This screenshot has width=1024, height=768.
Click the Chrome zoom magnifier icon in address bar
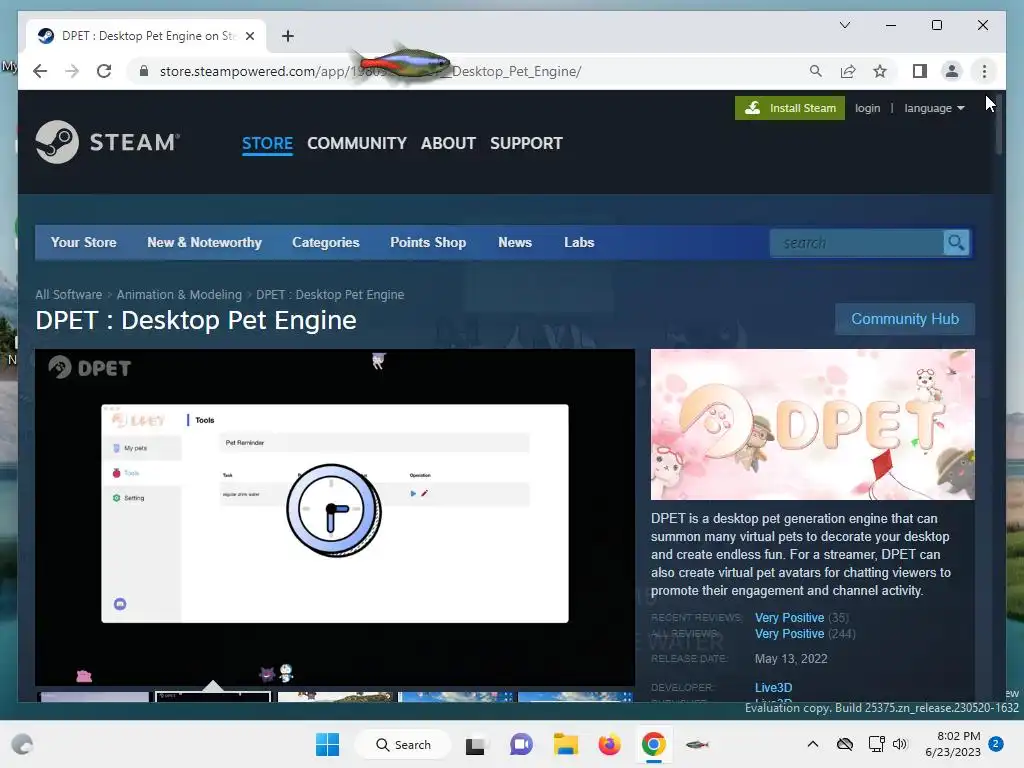pyautogui.click(x=816, y=71)
